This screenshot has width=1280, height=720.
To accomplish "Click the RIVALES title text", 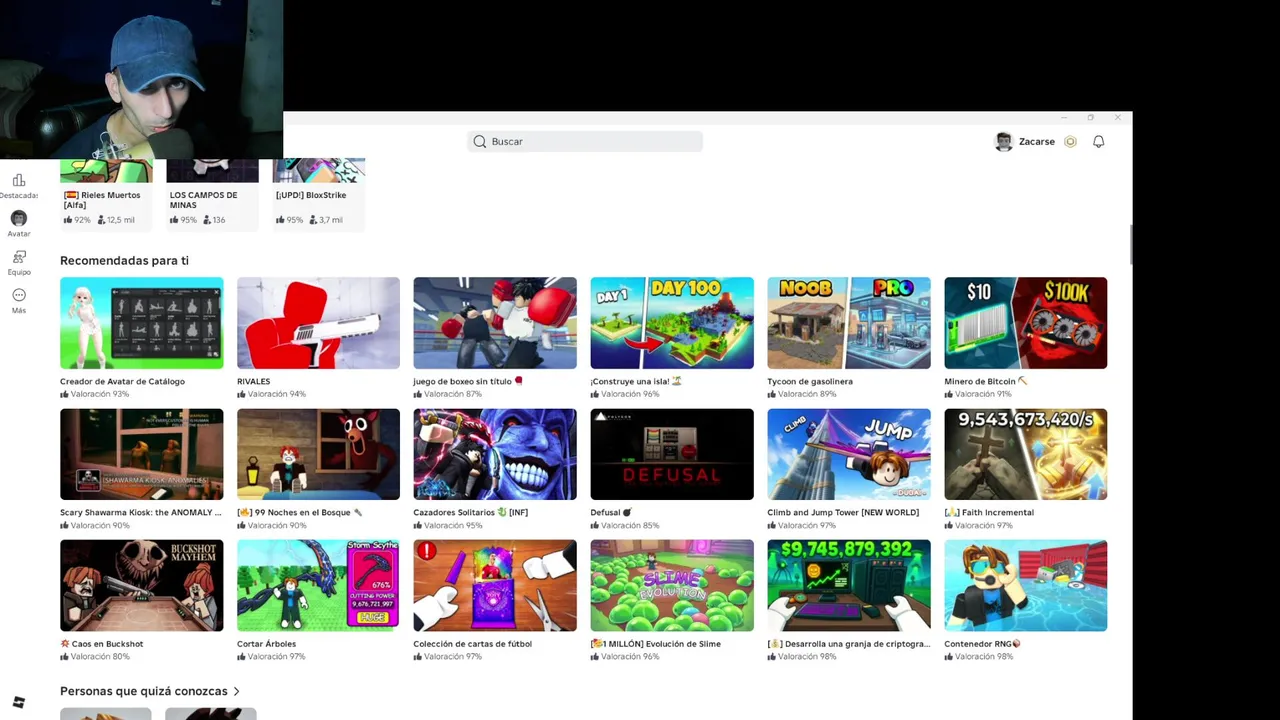I will (254, 381).
